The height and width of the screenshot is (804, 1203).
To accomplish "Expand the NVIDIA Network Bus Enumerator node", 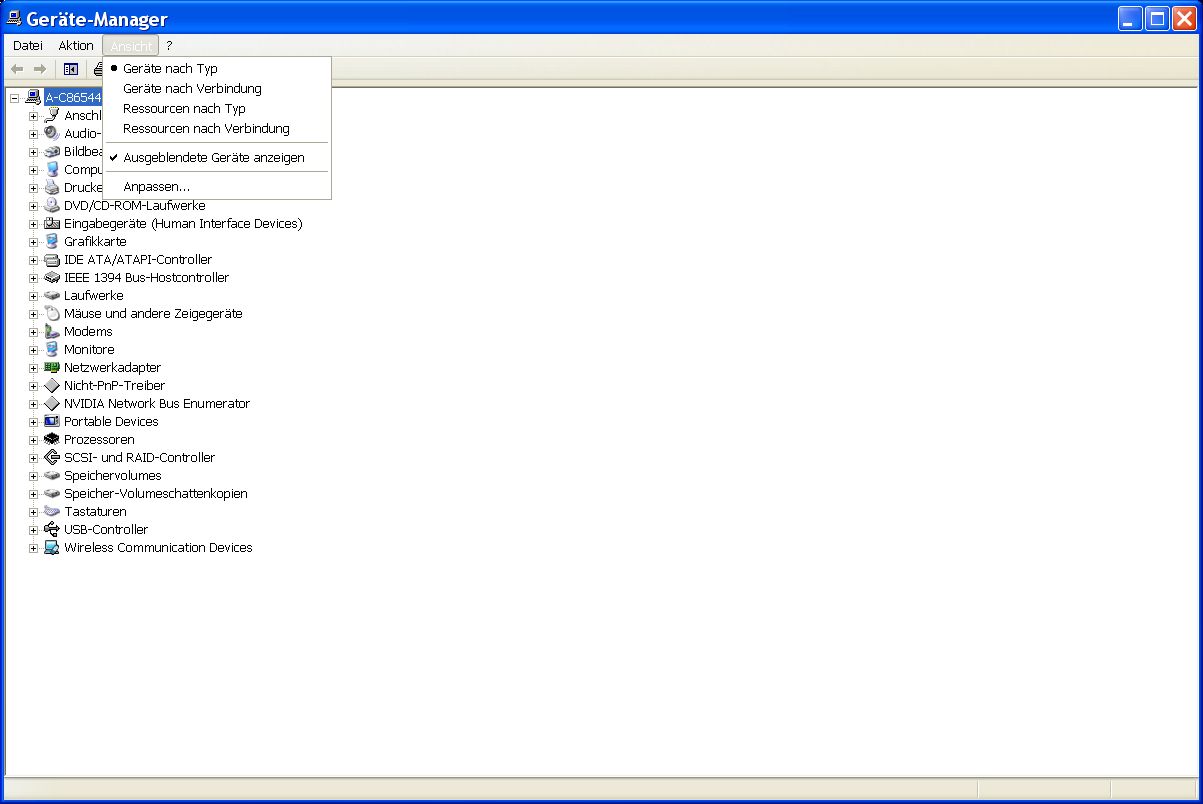I will coord(33,403).
